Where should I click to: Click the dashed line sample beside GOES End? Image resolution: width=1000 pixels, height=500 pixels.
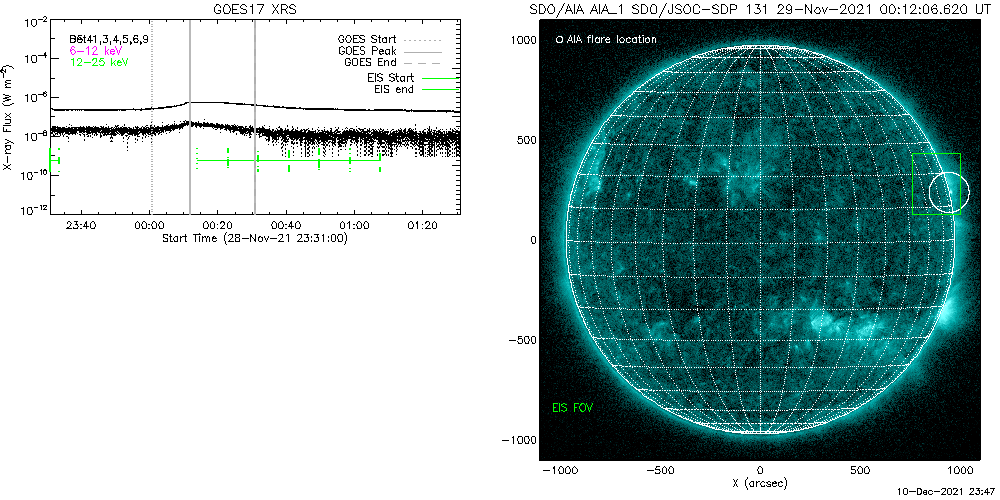(423, 62)
